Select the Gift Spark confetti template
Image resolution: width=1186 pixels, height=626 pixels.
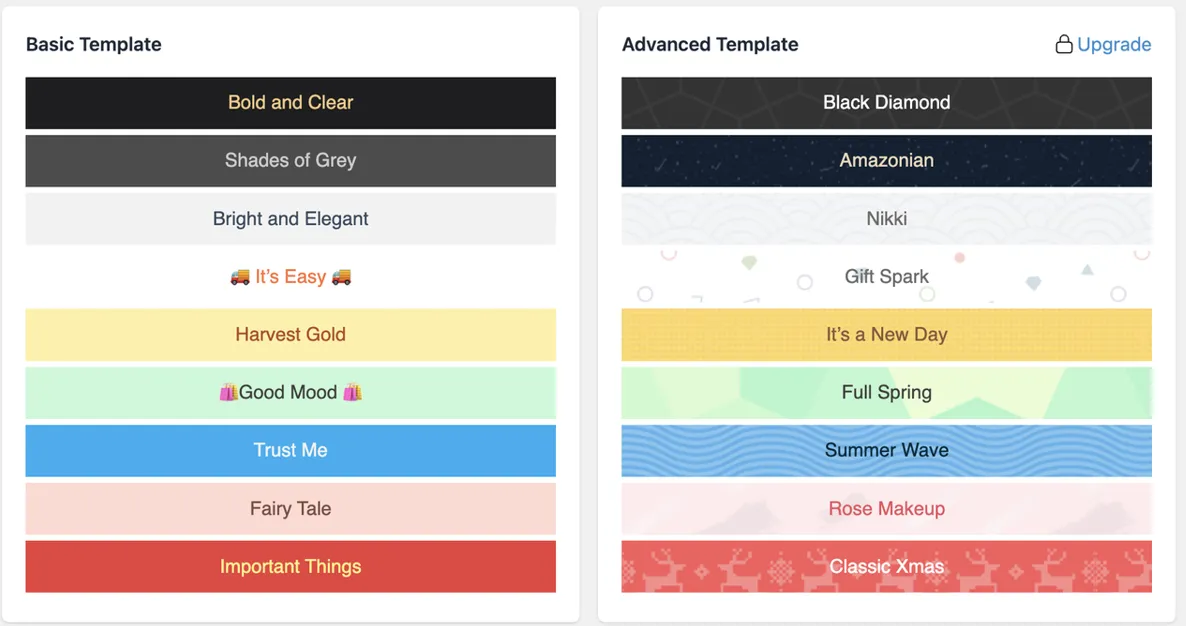(x=886, y=277)
